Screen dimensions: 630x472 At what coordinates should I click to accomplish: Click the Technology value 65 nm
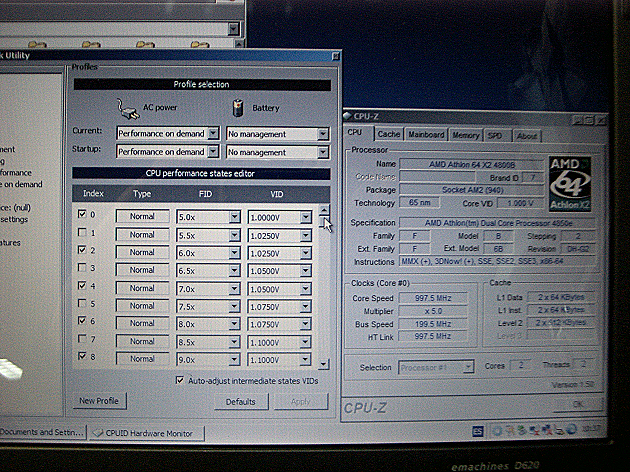419,202
